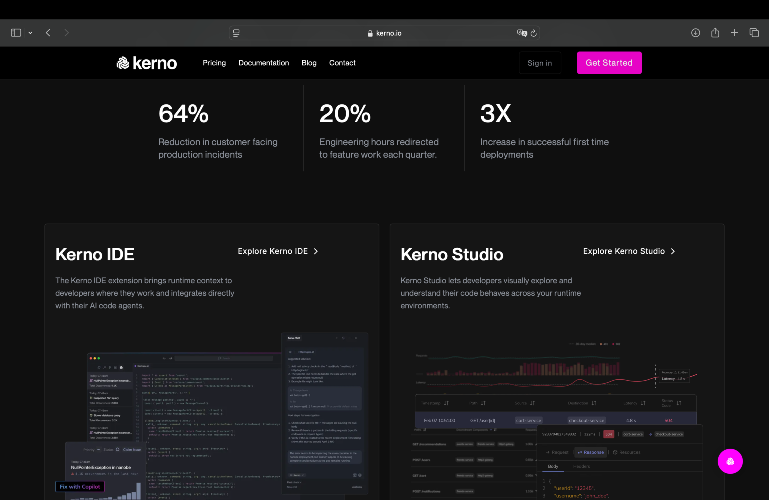The width and height of the screenshot is (769, 500).
Task: Go back with the browser back arrow
Action: pos(48,33)
